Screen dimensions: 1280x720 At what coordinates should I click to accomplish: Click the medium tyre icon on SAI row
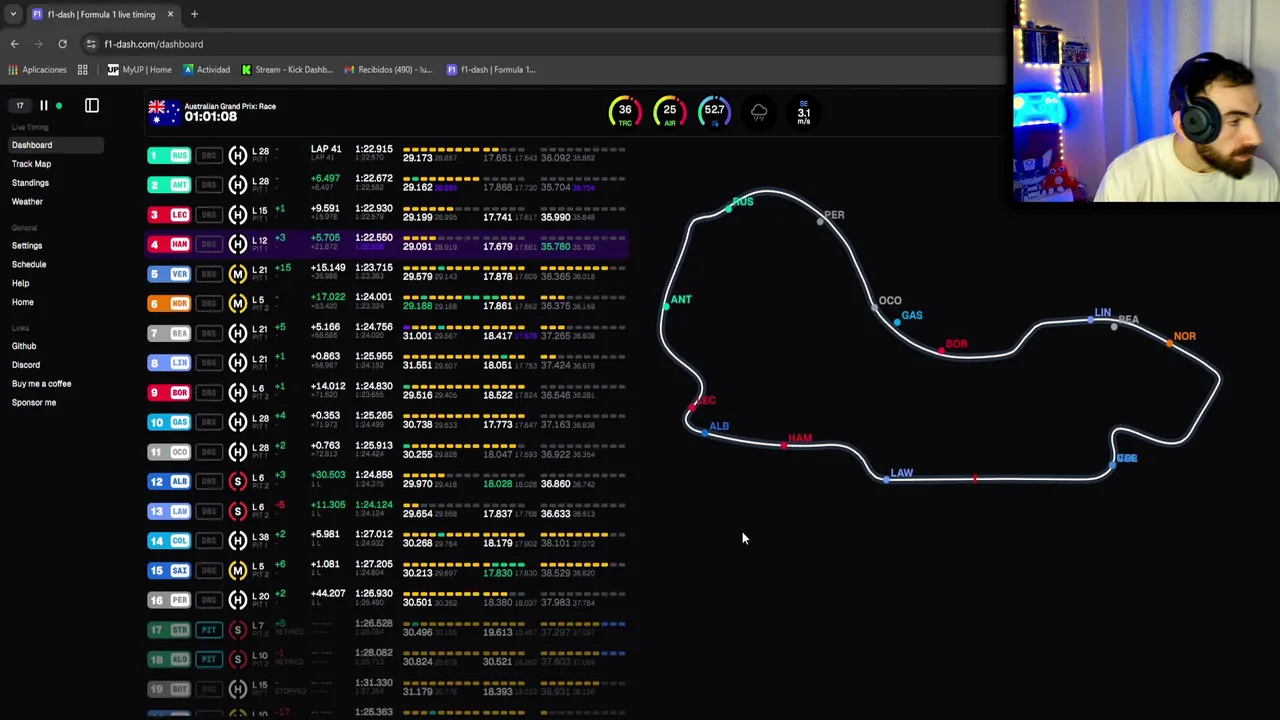237,570
